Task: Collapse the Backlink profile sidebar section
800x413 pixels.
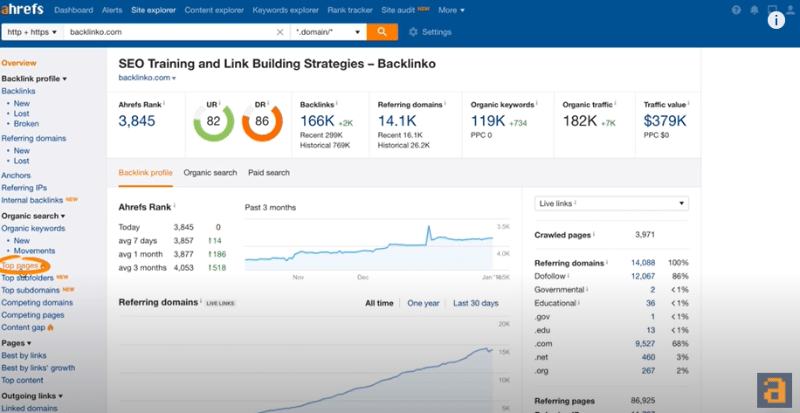Action: (34, 79)
